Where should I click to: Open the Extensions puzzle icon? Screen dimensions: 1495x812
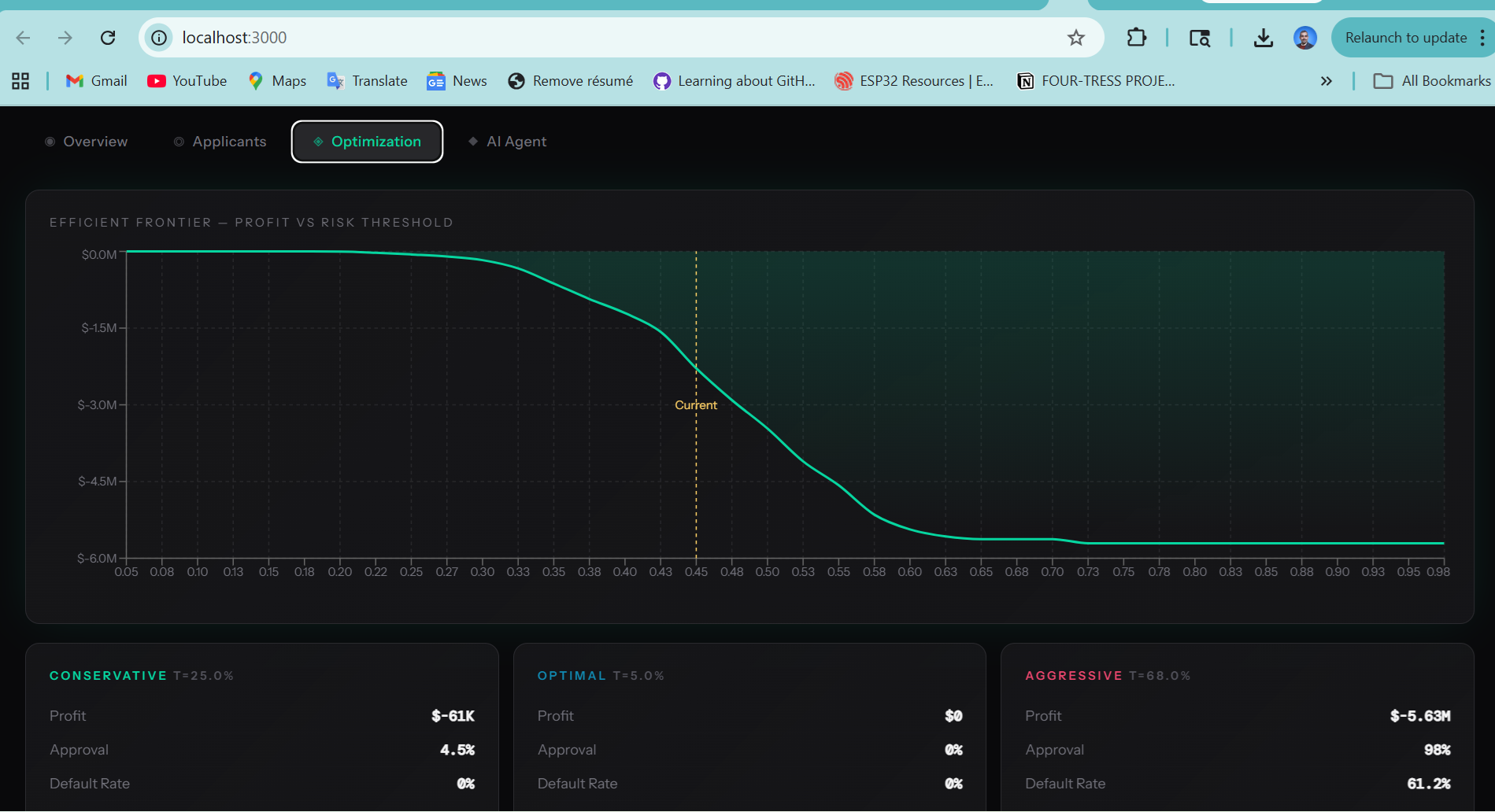(x=1136, y=38)
